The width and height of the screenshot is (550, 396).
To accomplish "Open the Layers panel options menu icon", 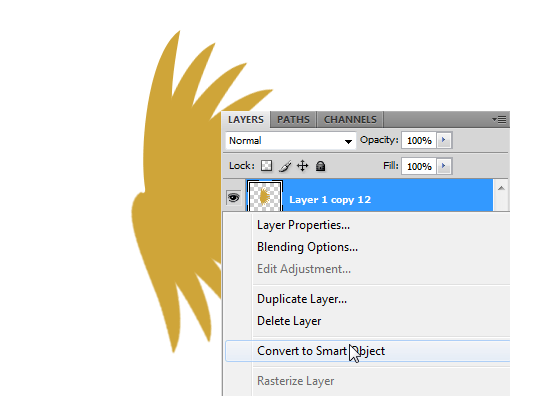I will click(499, 120).
